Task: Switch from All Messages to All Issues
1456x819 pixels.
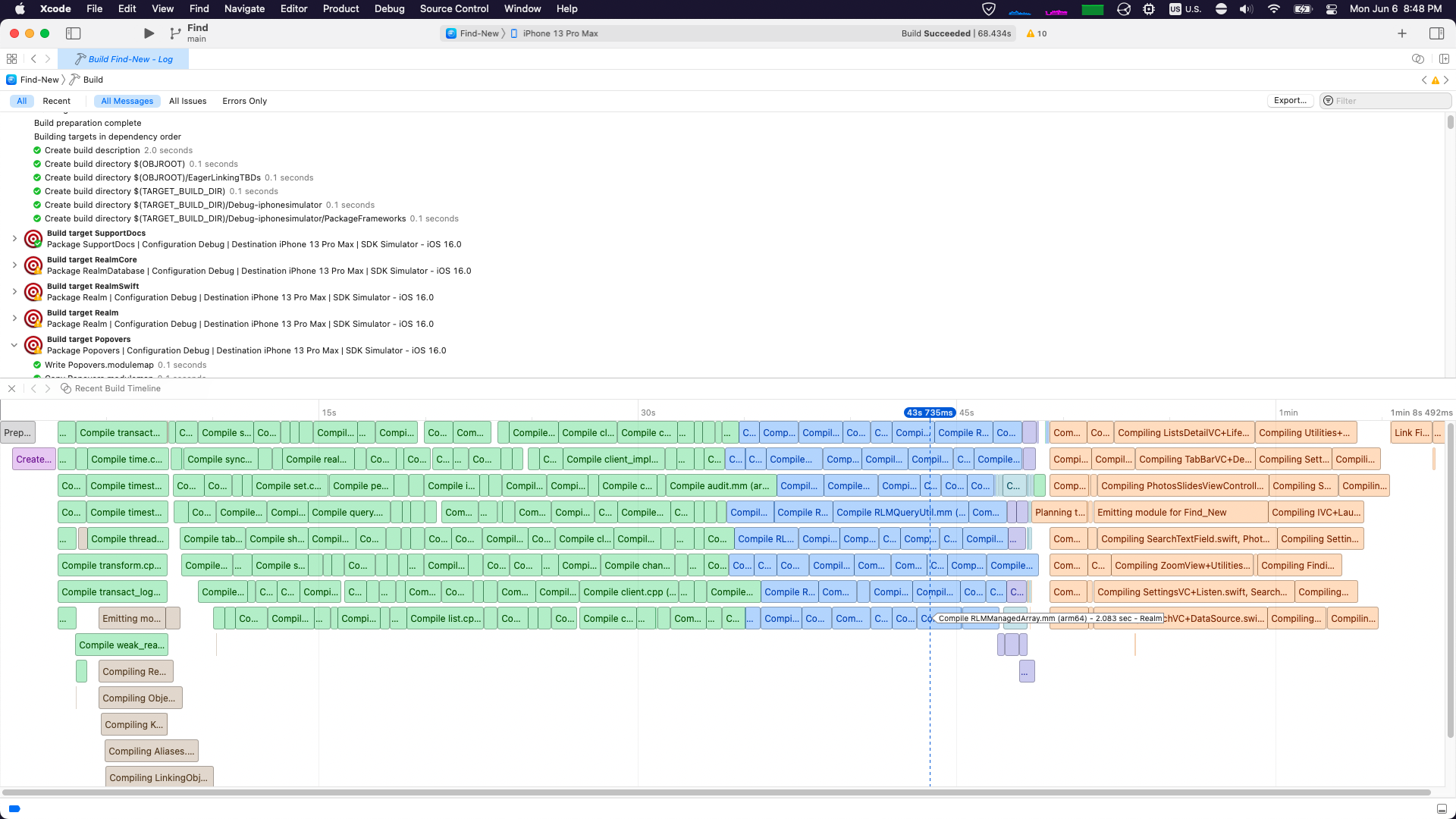Action: coord(188,101)
